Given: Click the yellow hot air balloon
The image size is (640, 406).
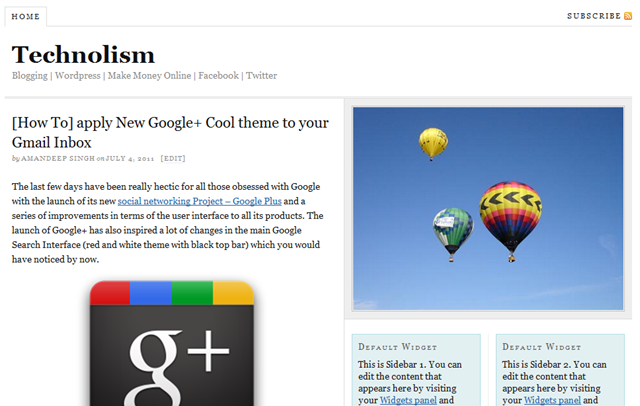Looking at the screenshot, I should point(432,142).
